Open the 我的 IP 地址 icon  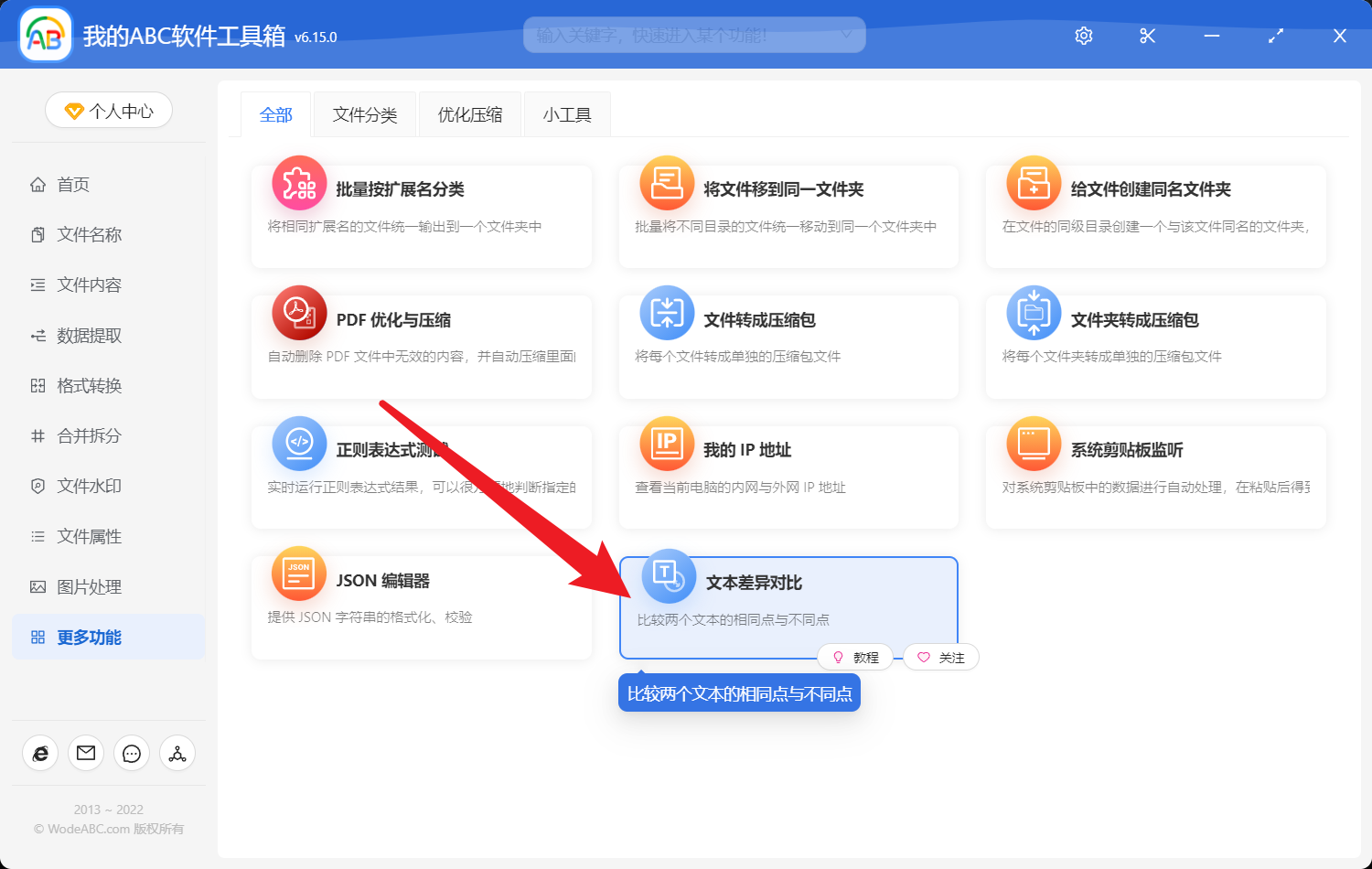(666, 444)
